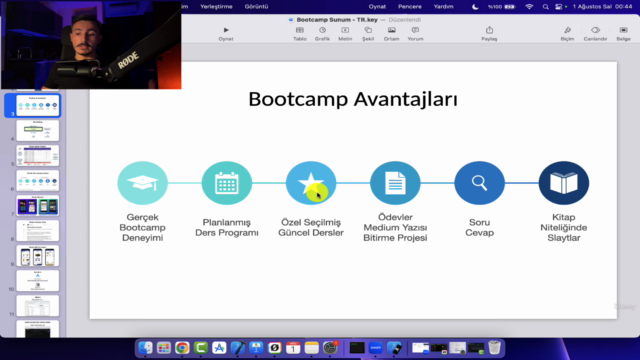Select slide 8 thumbnail in the navigator
The image size is (640, 360).
pyautogui.click(x=38, y=231)
